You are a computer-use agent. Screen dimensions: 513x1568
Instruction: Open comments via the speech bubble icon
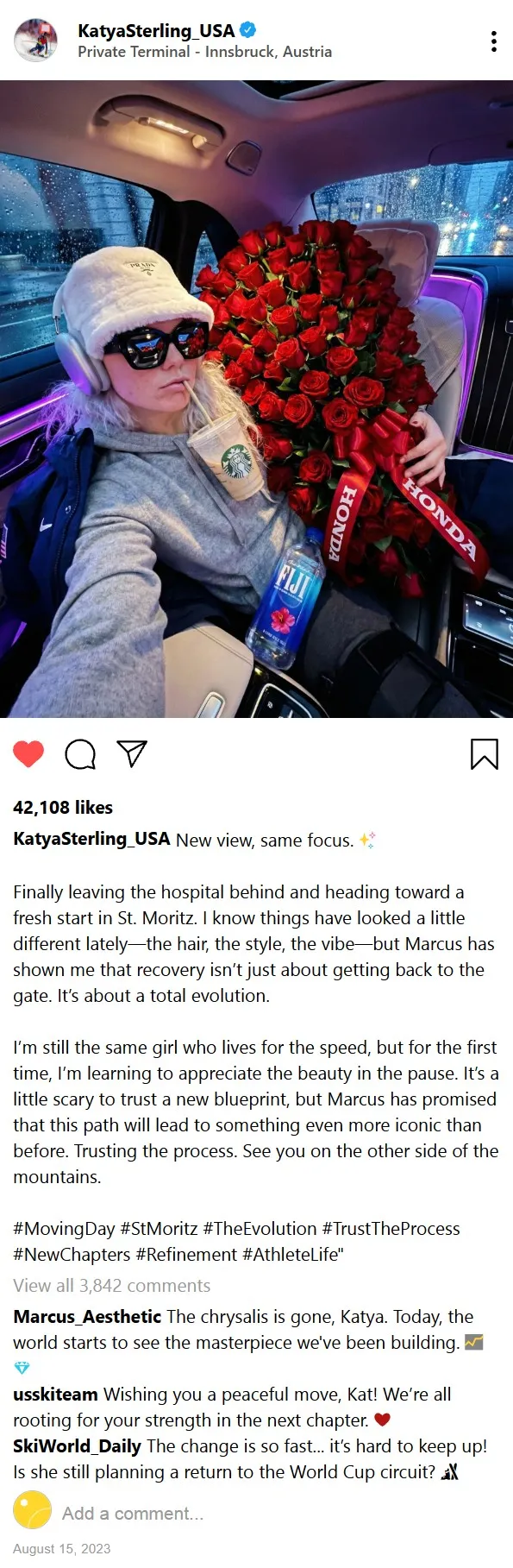pos(80,754)
